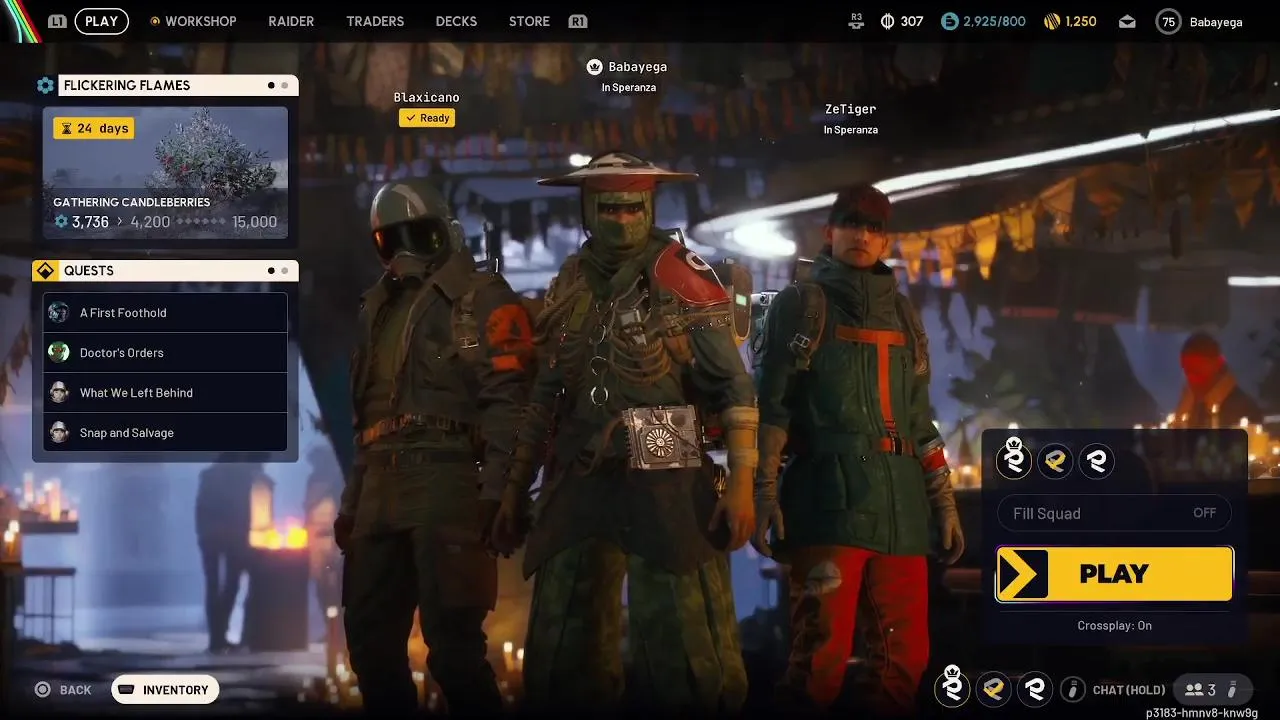Click the coin icon beside 307
This screenshot has height=720, width=1280.
[886, 21]
